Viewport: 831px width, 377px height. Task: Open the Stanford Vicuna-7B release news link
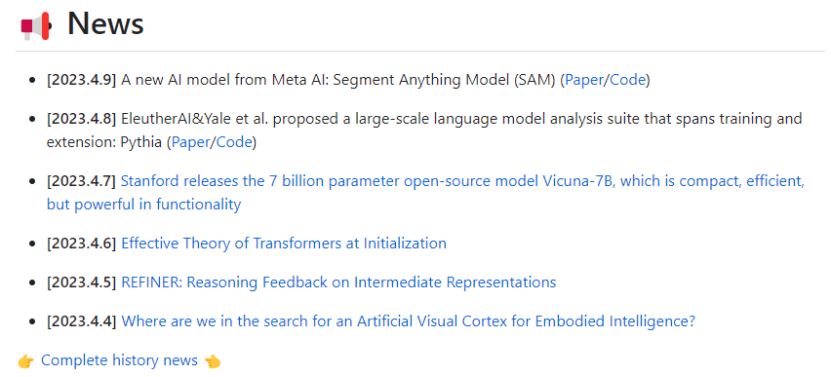click(x=463, y=181)
